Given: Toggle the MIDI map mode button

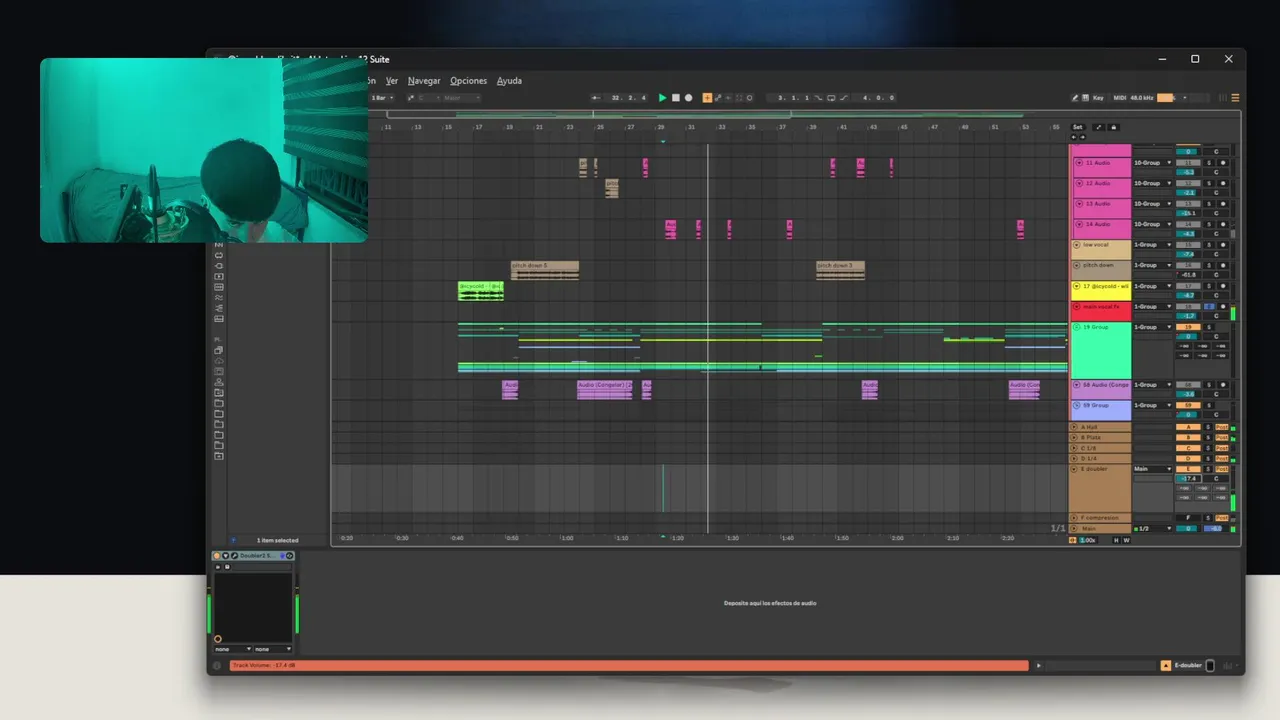Looking at the screenshot, I should [1120, 98].
